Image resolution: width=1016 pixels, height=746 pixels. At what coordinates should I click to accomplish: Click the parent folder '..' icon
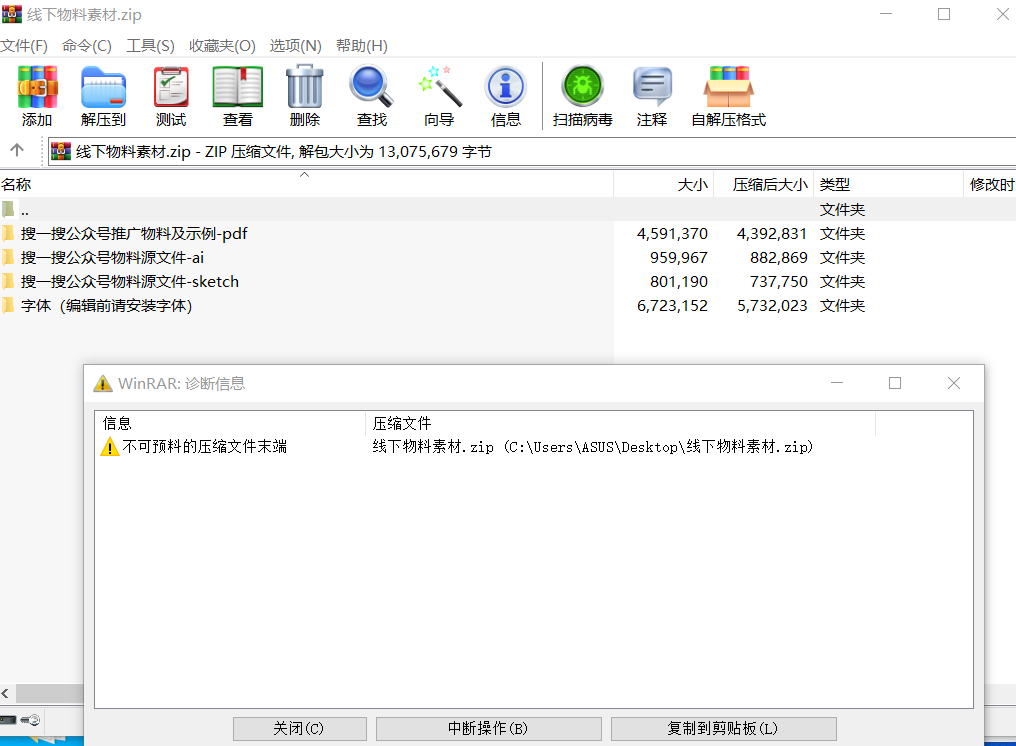8,209
